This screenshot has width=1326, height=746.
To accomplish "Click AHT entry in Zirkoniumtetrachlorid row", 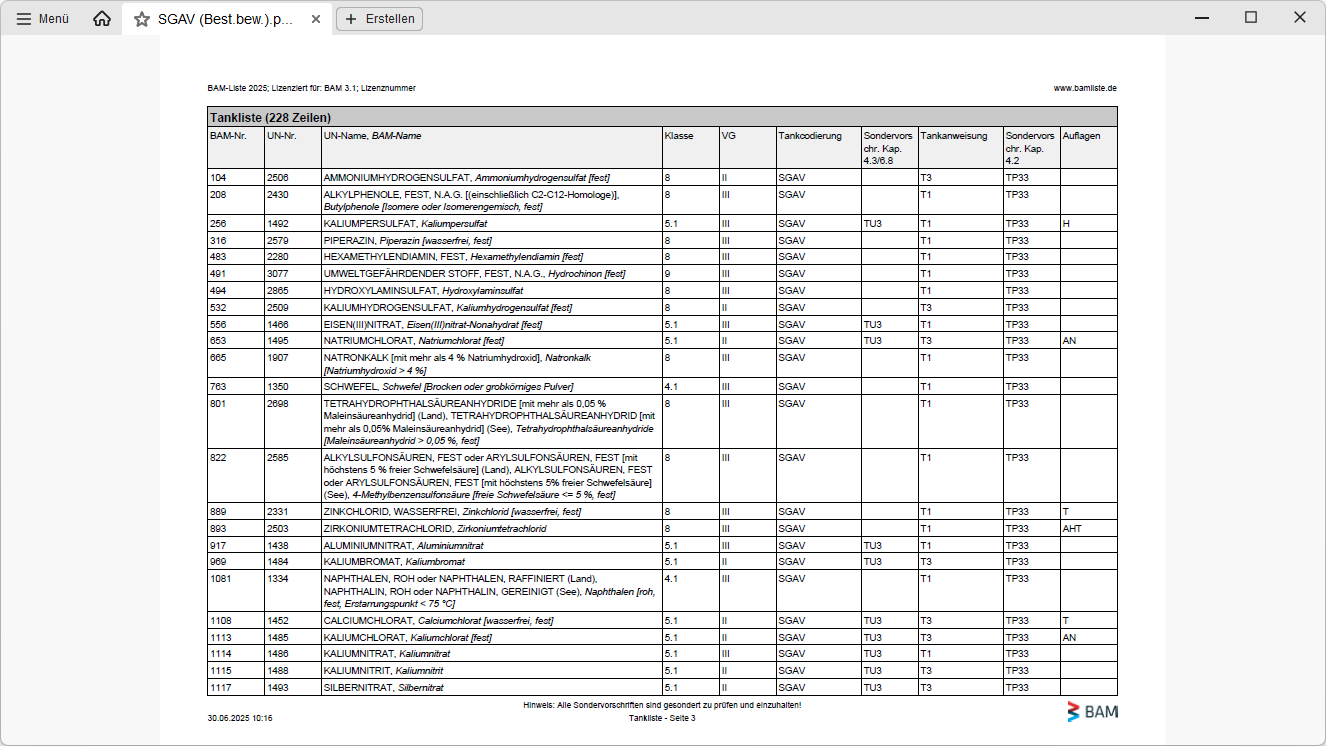I will point(1072,528).
